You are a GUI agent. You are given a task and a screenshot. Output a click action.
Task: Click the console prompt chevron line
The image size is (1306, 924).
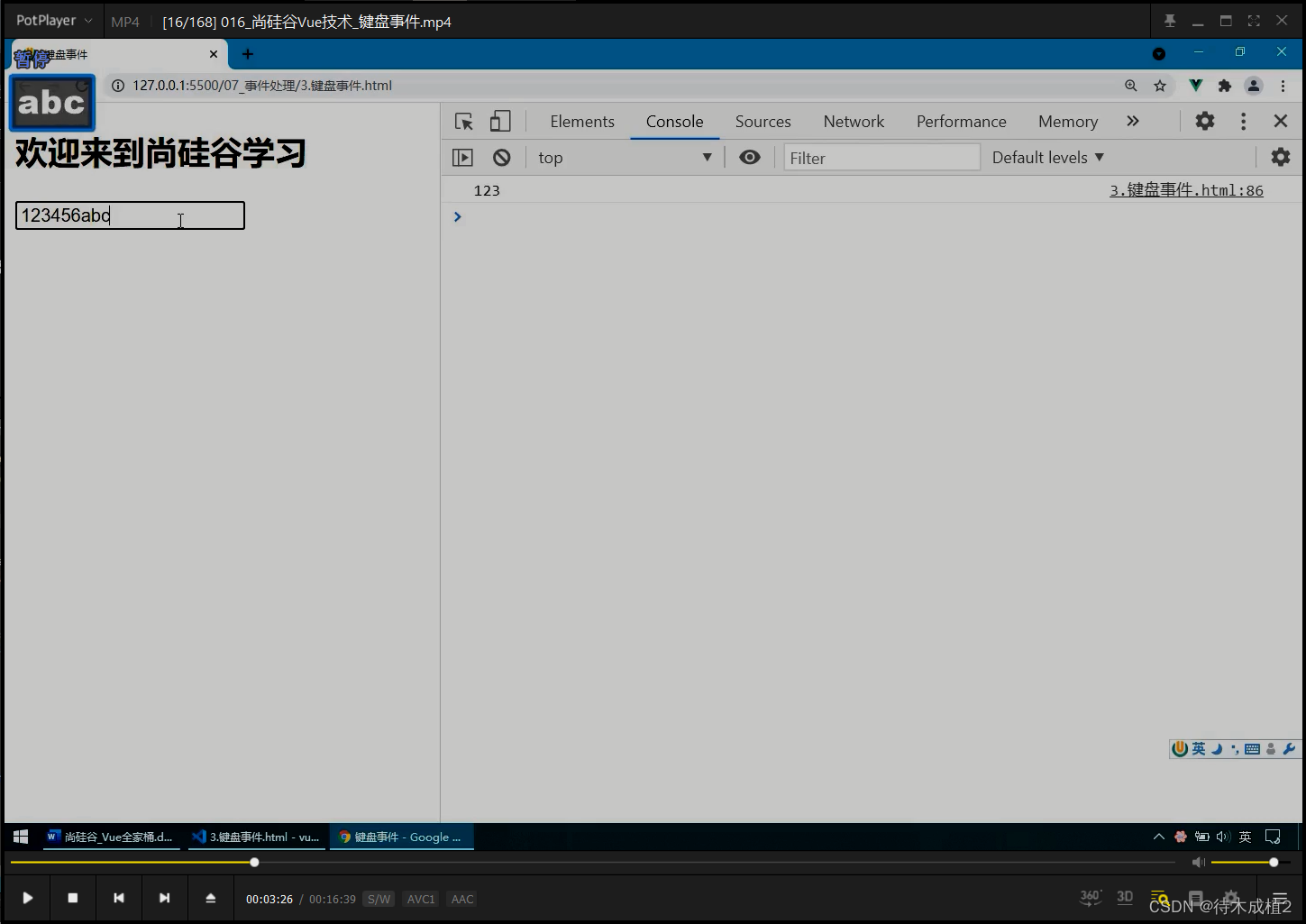pyautogui.click(x=457, y=216)
